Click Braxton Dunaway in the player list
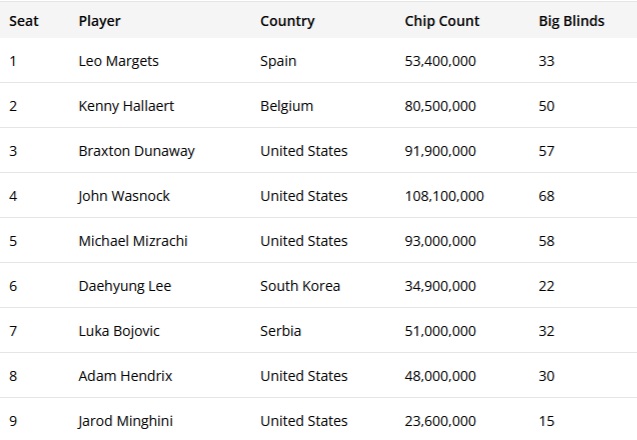 click(137, 151)
